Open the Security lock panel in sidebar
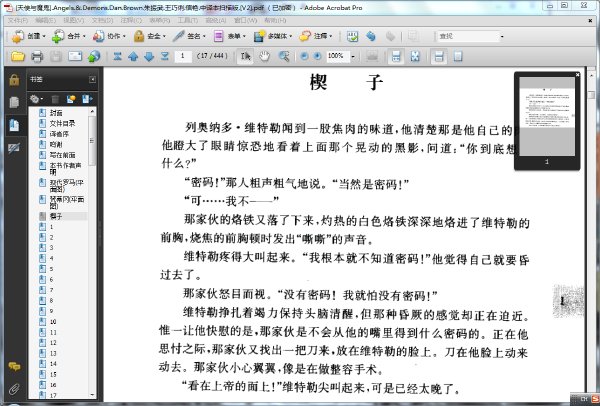This screenshot has width=600, height=406. (14, 80)
